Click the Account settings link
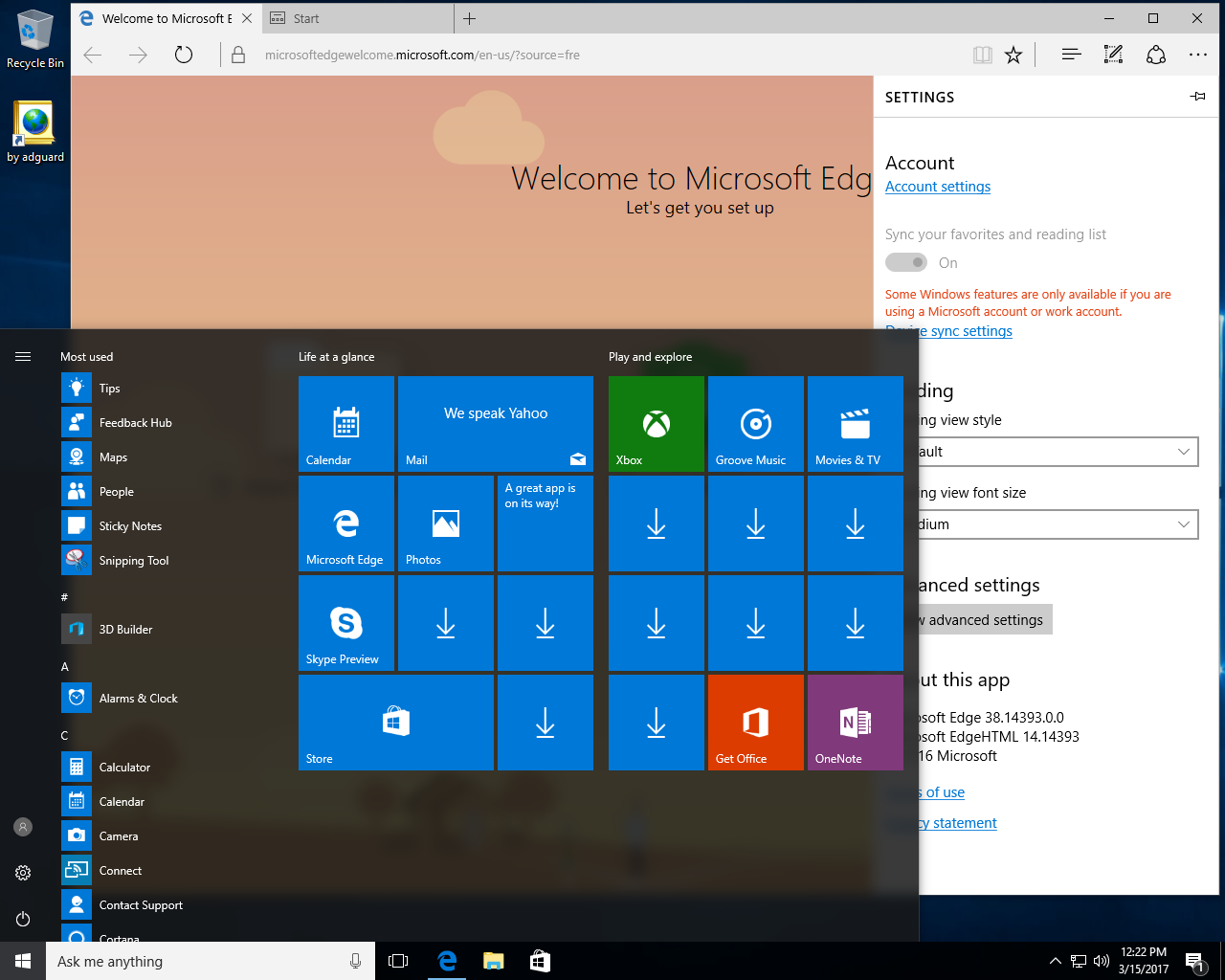Screen dimensions: 1225x980 pyautogui.click(x=938, y=187)
